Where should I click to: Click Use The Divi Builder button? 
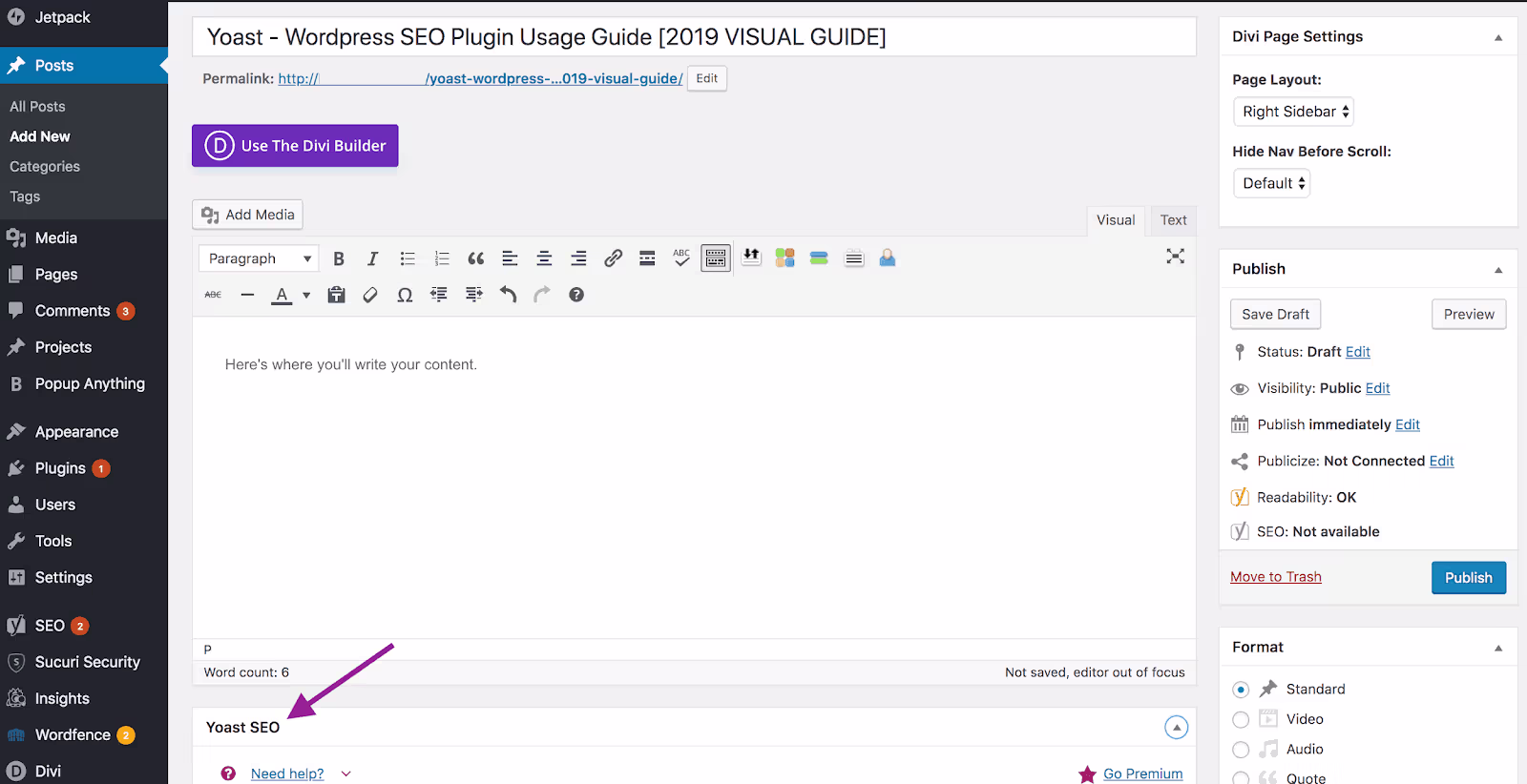[x=295, y=146]
